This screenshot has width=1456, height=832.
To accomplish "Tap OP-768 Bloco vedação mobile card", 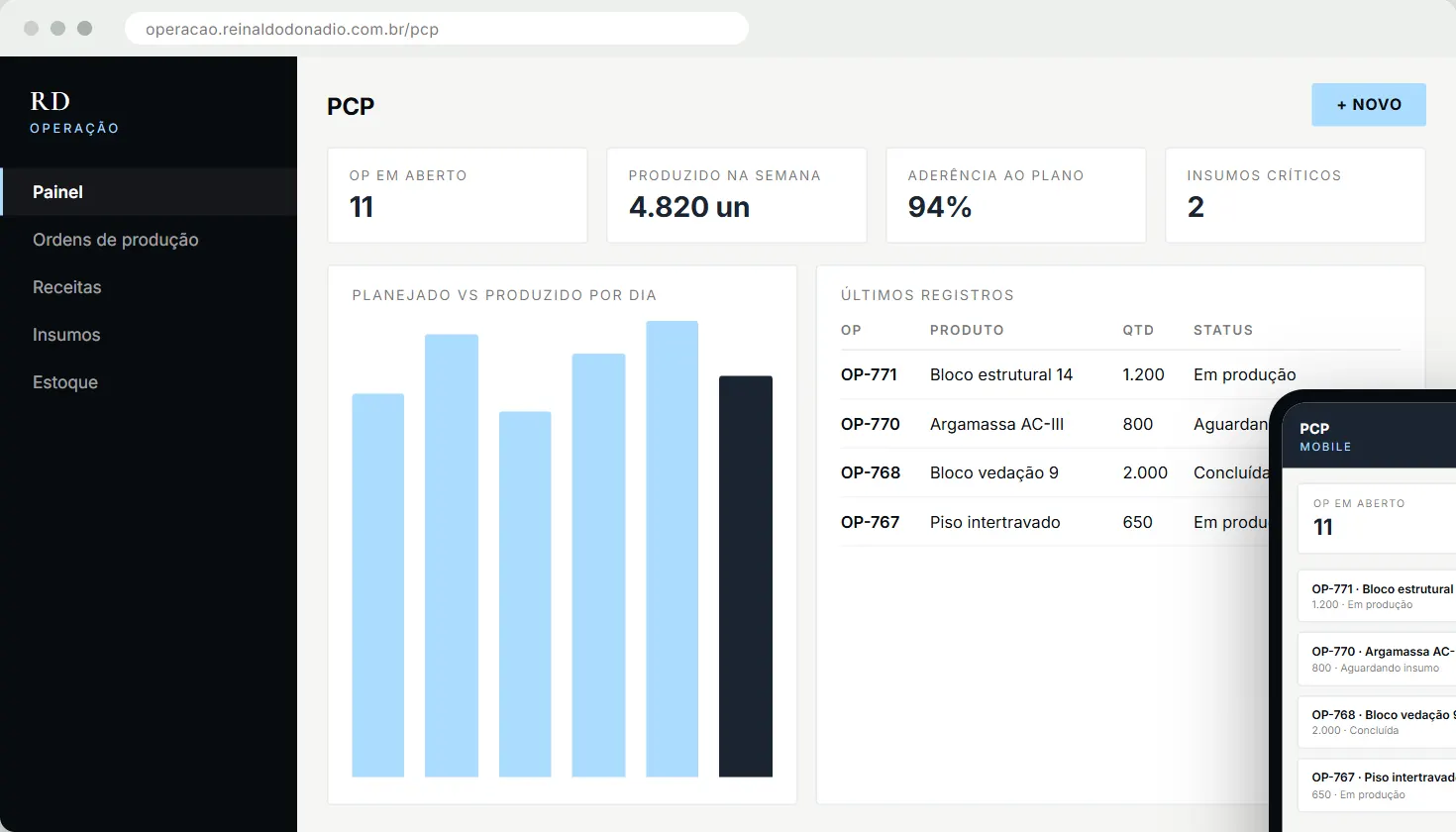I will coord(1377,722).
